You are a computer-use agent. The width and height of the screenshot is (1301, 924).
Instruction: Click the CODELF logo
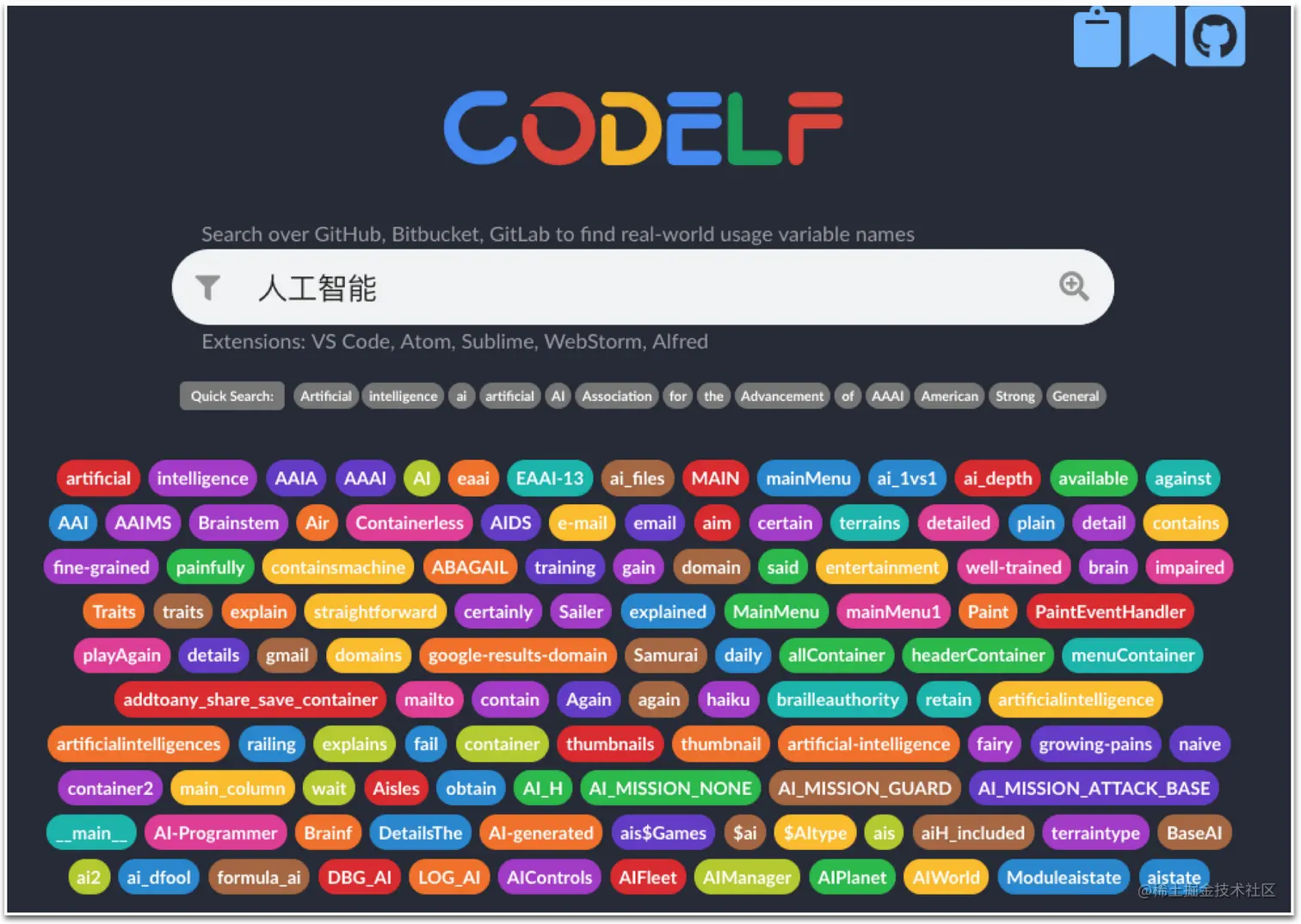643,128
